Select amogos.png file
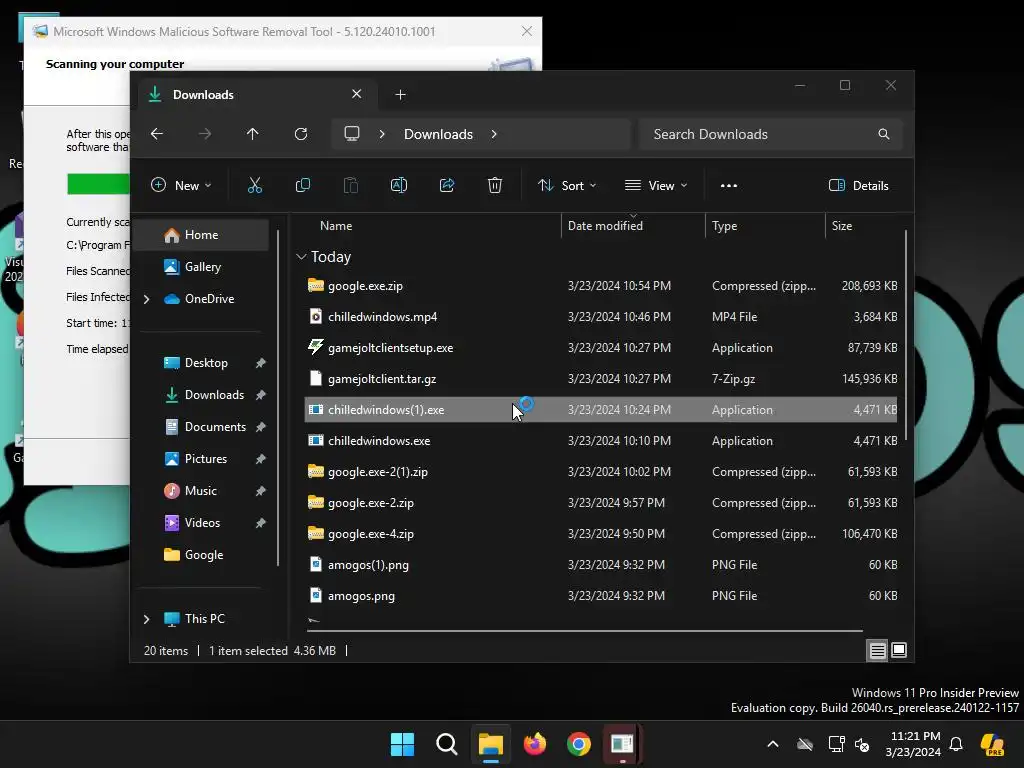 (601, 596)
